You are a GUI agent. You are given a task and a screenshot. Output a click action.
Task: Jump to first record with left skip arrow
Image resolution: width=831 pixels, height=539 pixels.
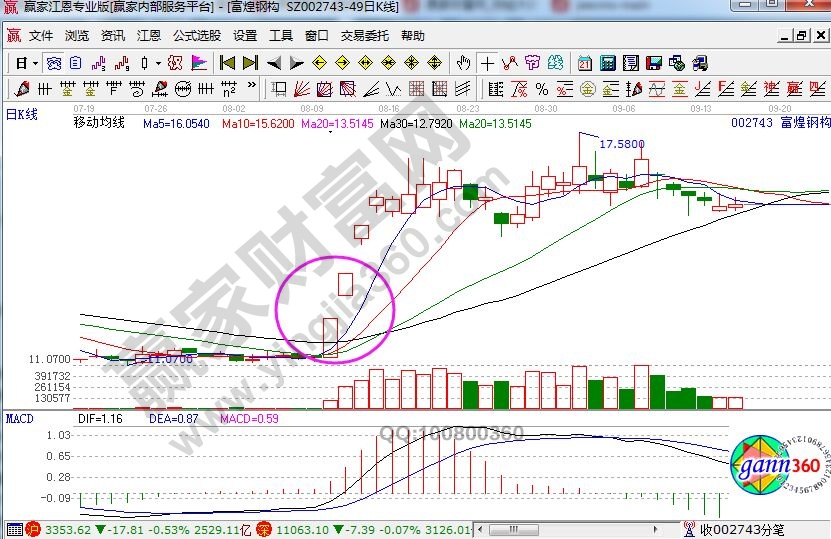click(227, 63)
